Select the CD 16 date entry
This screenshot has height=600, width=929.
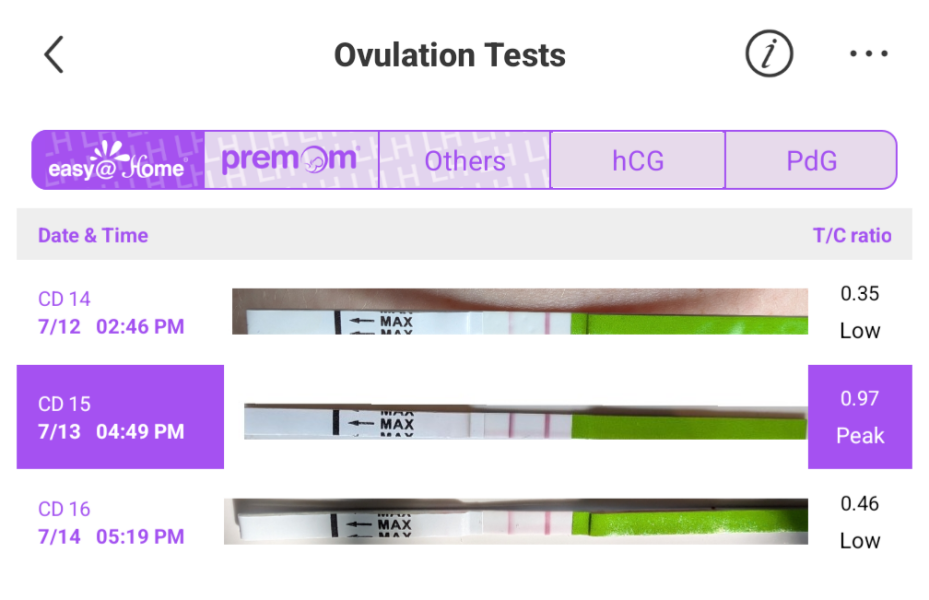pyautogui.click(x=111, y=523)
